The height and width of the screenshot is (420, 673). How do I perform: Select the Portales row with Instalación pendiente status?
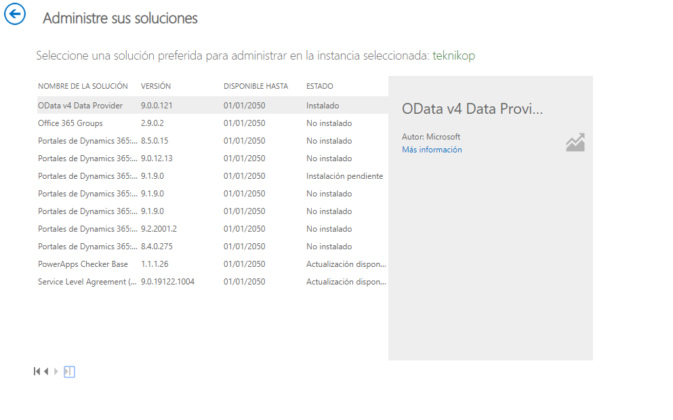[x=212, y=176]
